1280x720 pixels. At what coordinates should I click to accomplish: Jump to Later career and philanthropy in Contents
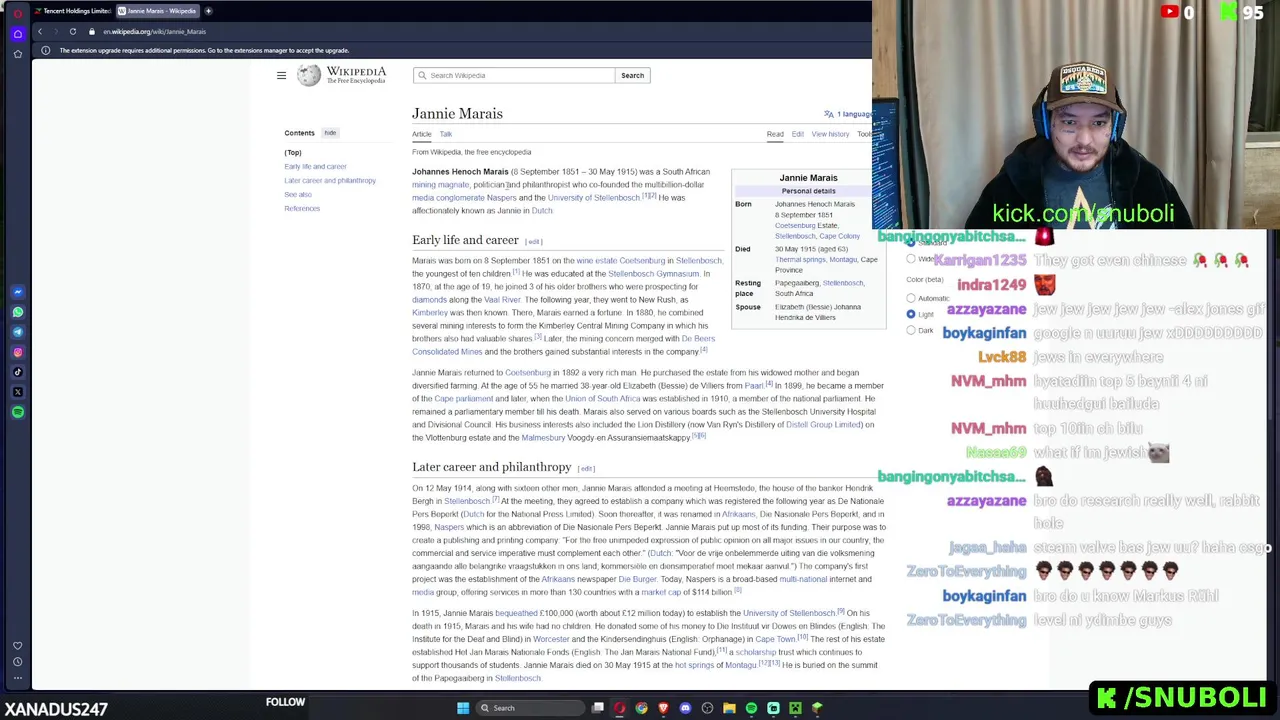[x=330, y=181]
